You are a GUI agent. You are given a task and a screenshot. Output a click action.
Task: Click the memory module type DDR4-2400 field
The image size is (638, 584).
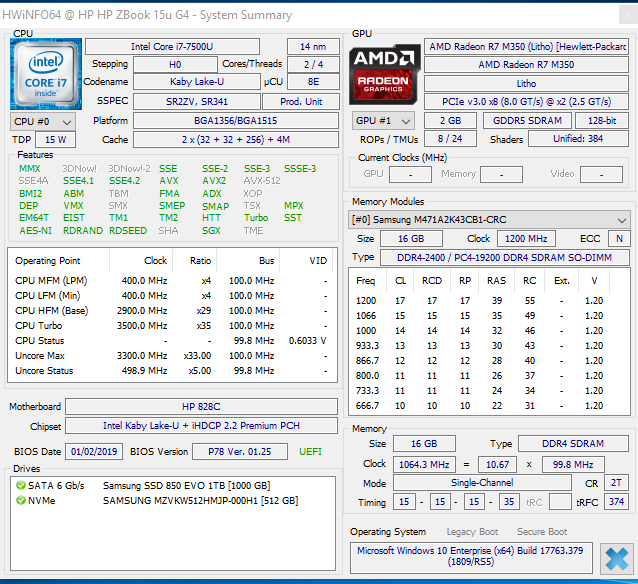tap(505, 258)
